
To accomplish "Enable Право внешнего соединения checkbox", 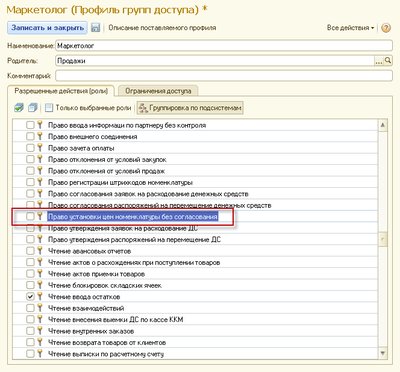I will 30,136.
